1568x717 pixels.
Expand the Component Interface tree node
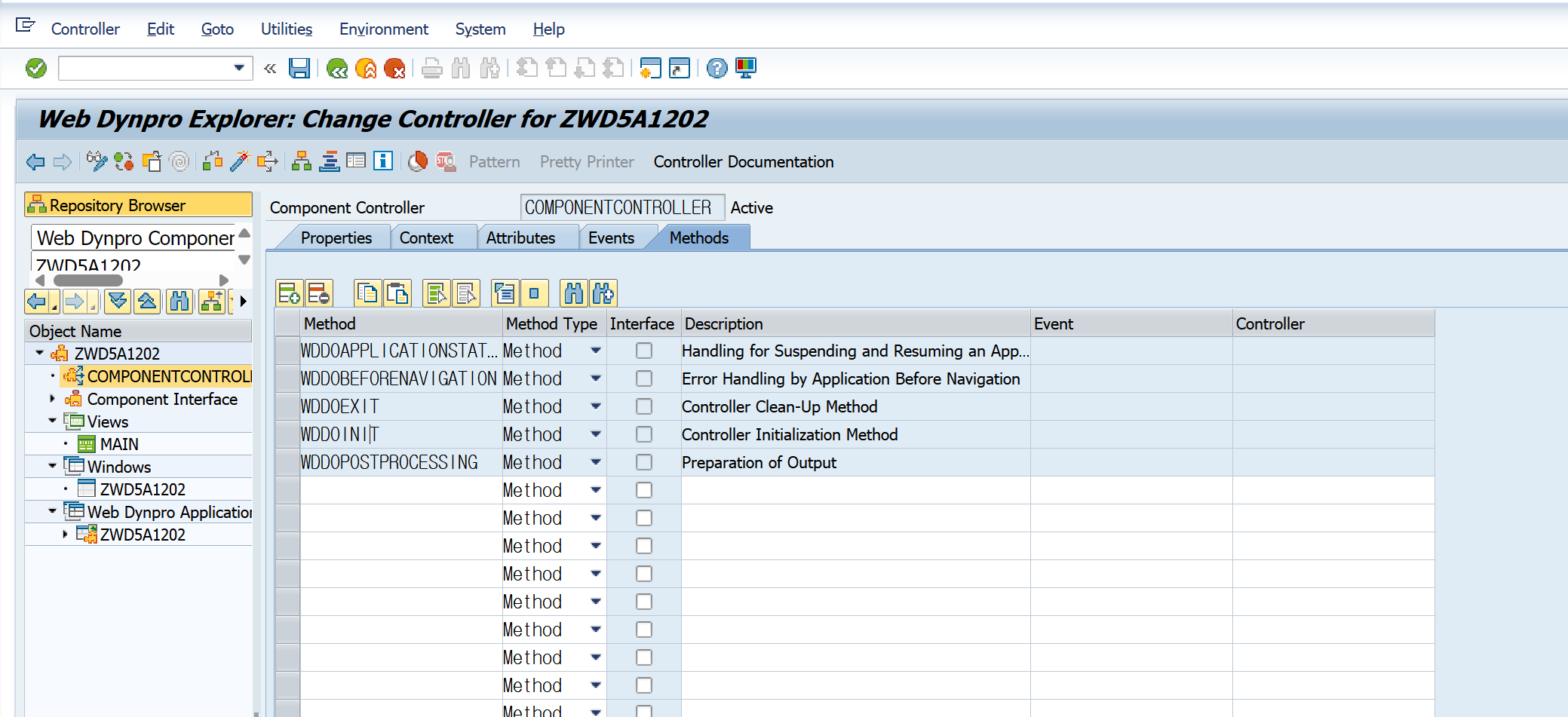pyautogui.click(x=52, y=398)
